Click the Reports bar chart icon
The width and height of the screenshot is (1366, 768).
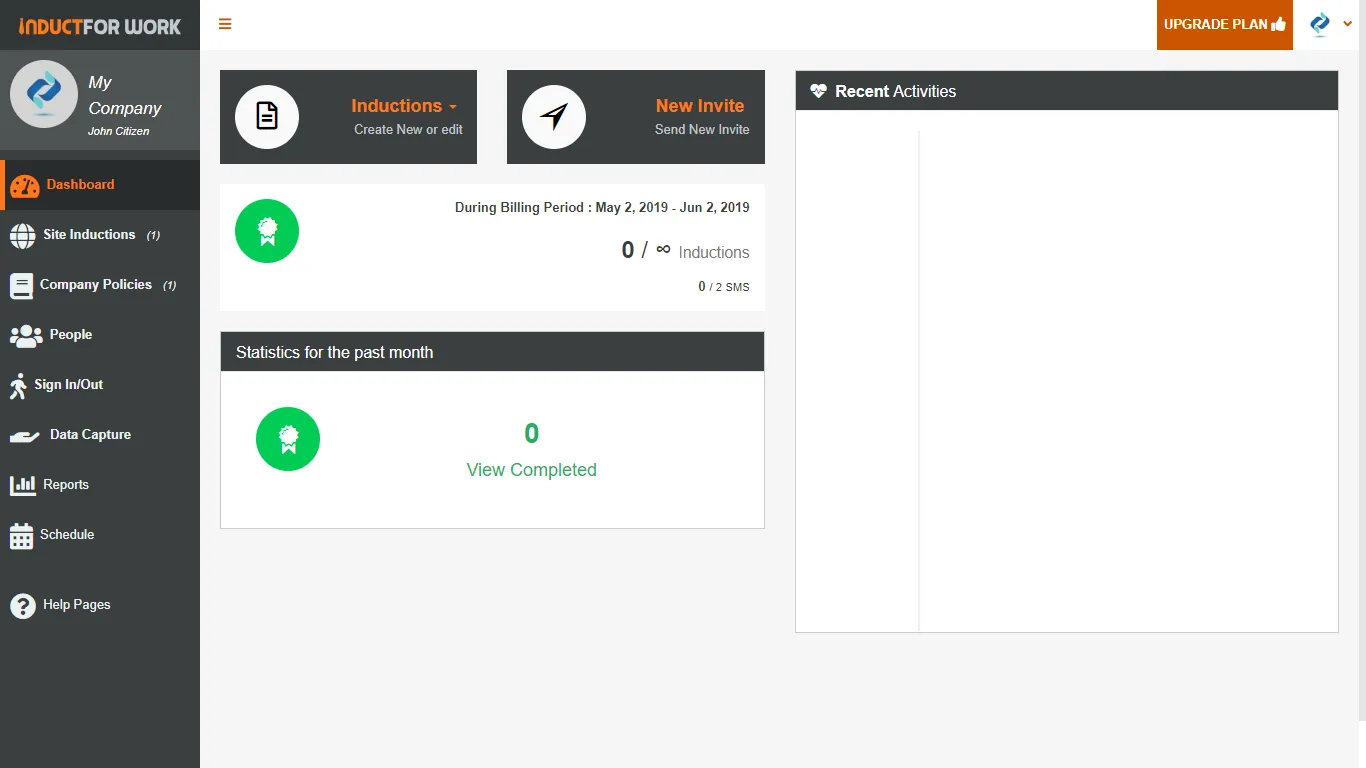tap(23, 485)
